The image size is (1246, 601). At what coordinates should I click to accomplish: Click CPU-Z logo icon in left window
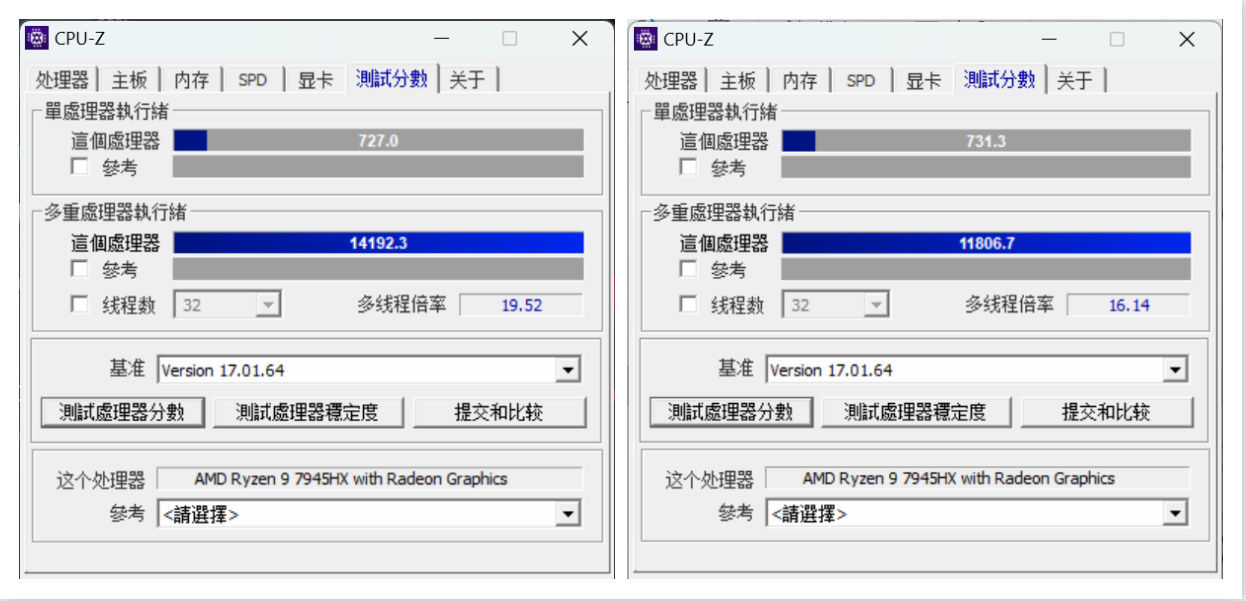[37, 39]
